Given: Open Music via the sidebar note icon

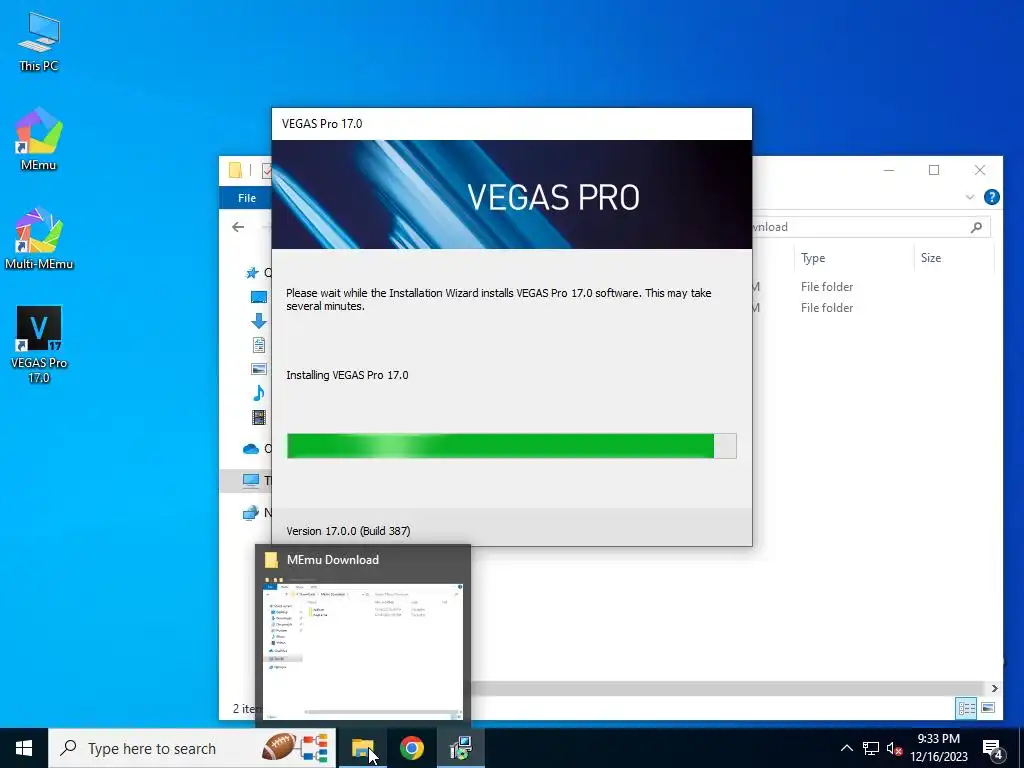Looking at the screenshot, I should pyautogui.click(x=259, y=392).
